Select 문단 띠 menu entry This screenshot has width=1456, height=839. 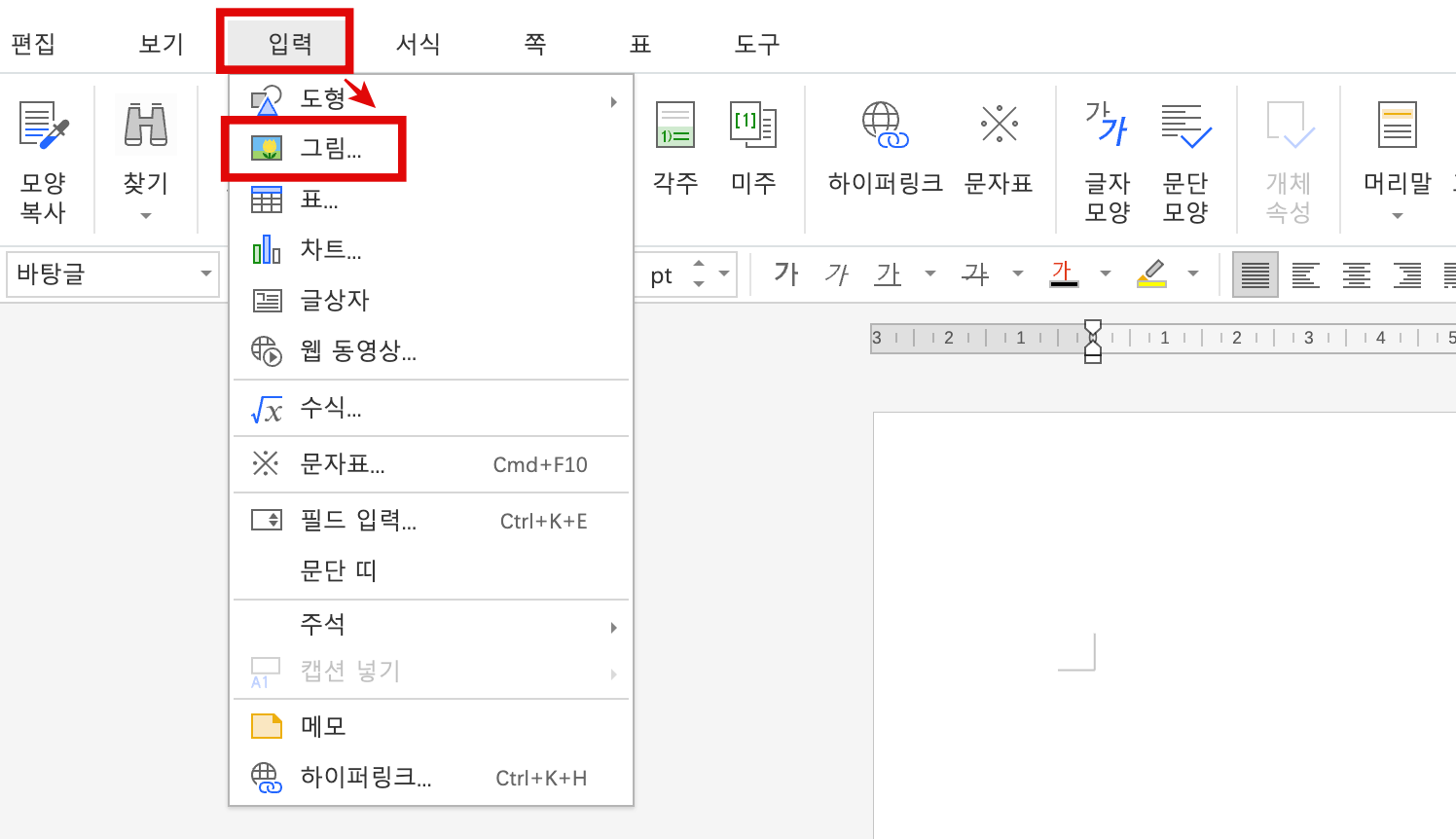[x=431, y=570]
